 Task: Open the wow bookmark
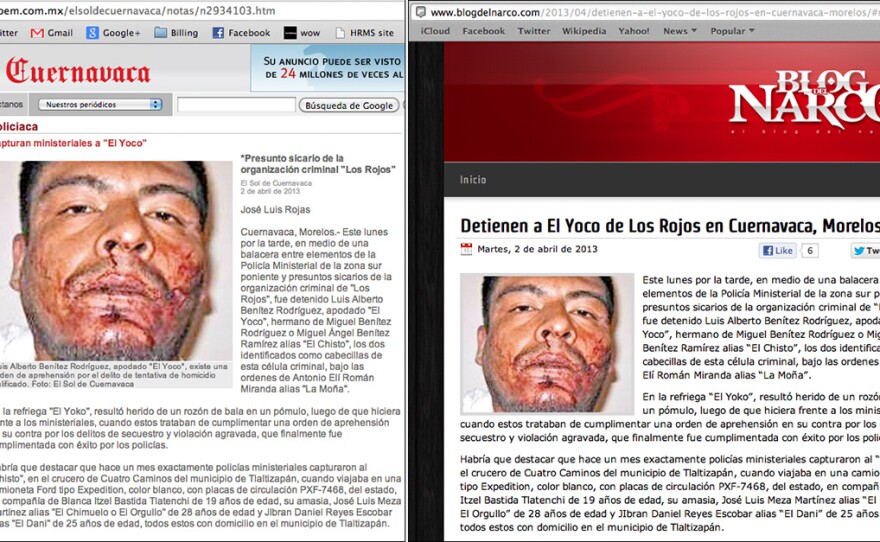coord(302,33)
